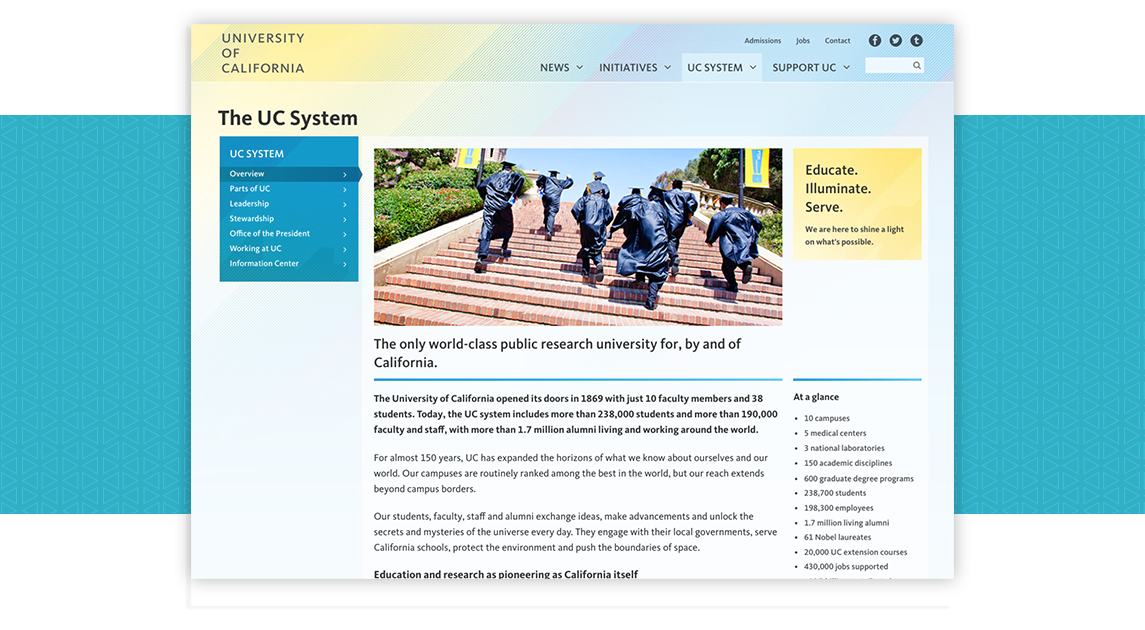Click the arrow beside Working at UC

[345, 250]
